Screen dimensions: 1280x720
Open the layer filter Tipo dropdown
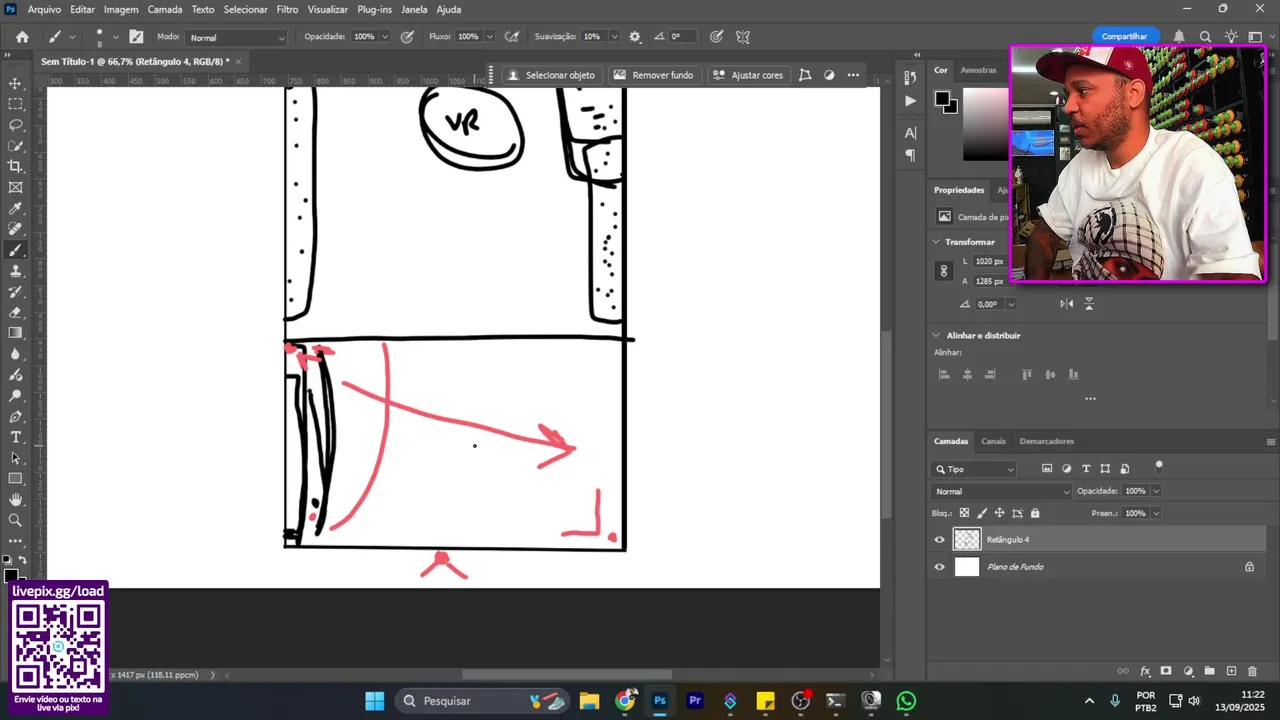pyautogui.click(x=975, y=469)
